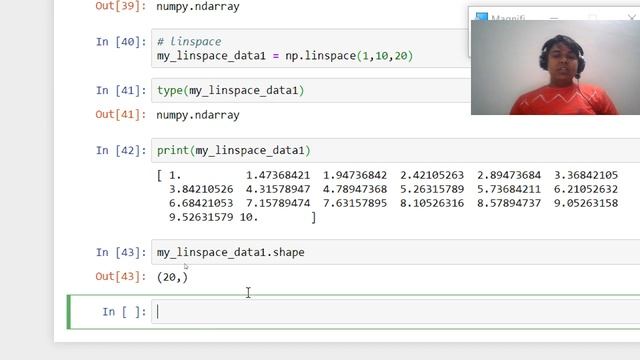The width and height of the screenshot is (640, 360).
Task: Click the webcam video overlay
Action: pyautogui.click(x=556, y=67)
